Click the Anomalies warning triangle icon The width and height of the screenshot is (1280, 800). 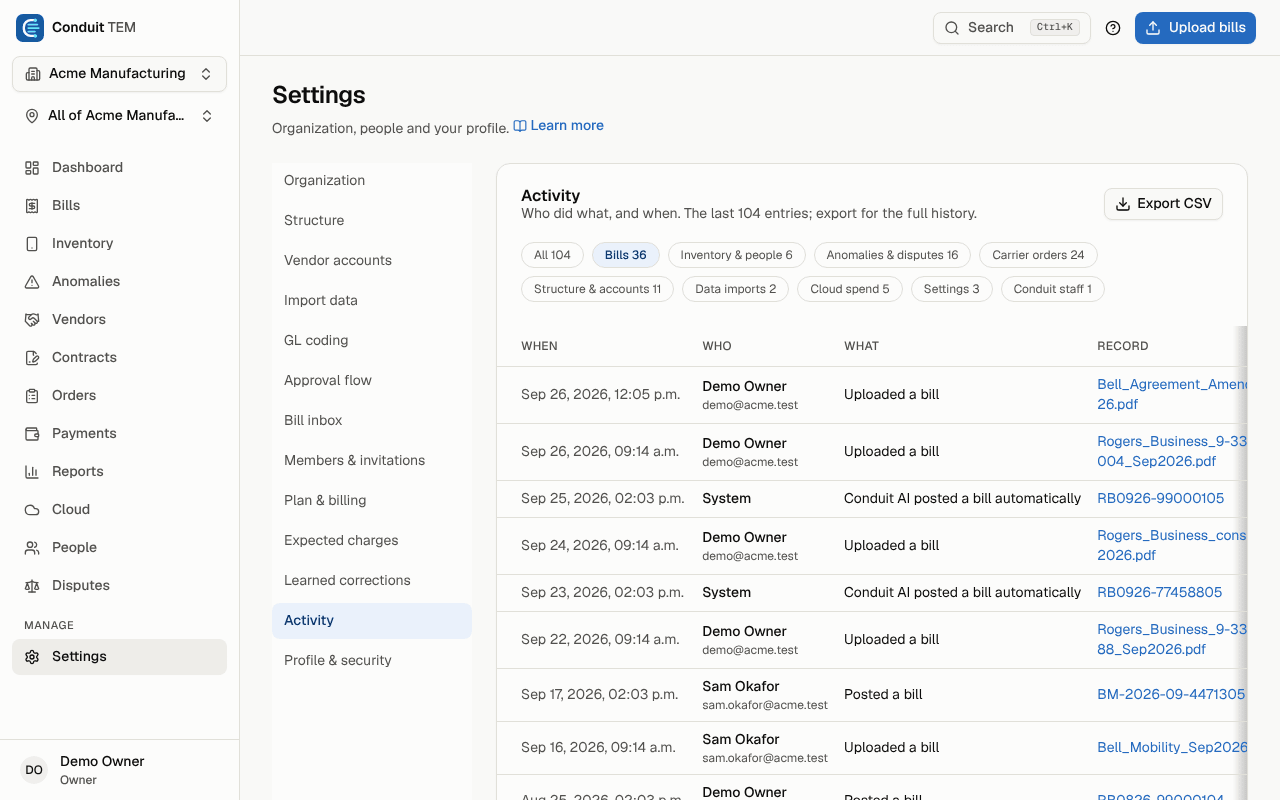[x=32, y=282]
